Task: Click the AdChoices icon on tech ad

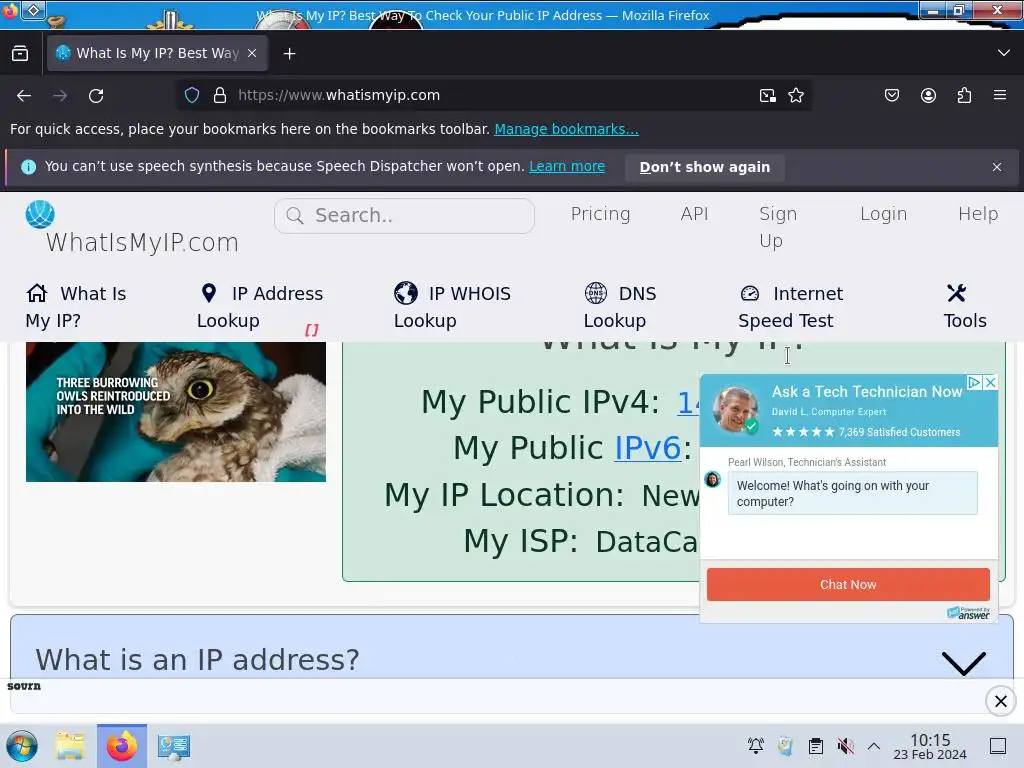Action: (974, 382)
